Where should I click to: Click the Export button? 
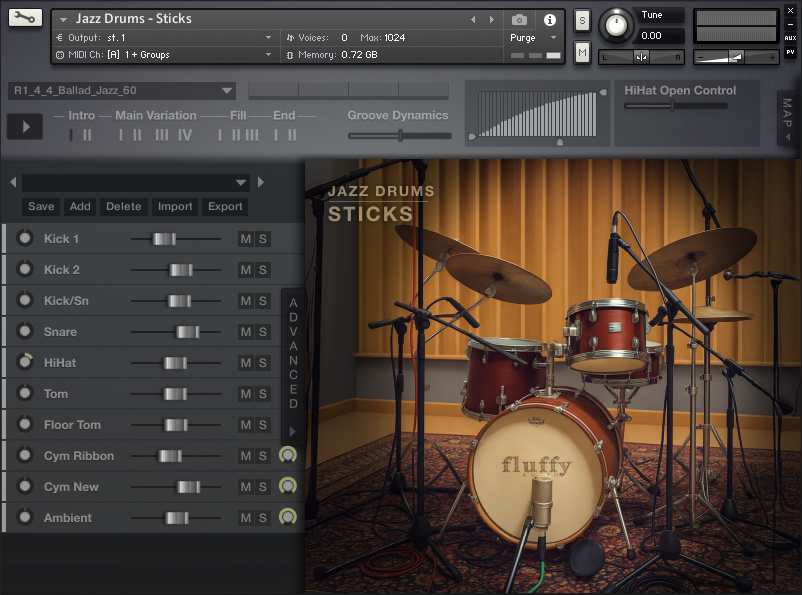(225, 207)
